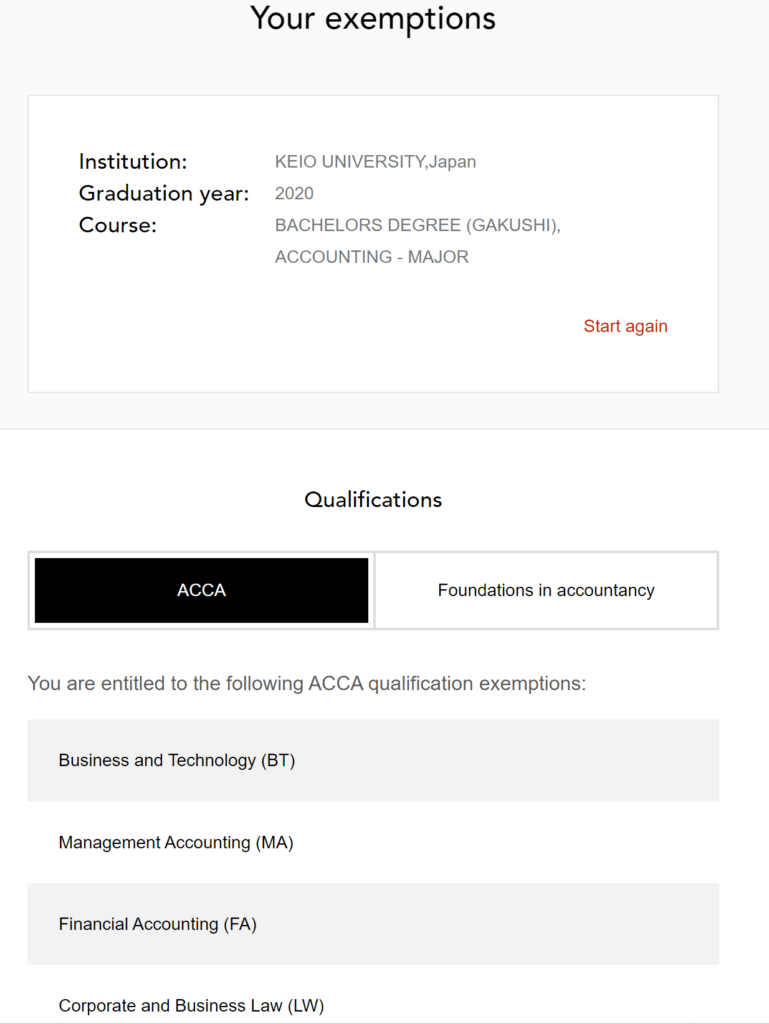Expand Management Accounting (MA) exemption row

pyautogui.click(x=373, y=842)
